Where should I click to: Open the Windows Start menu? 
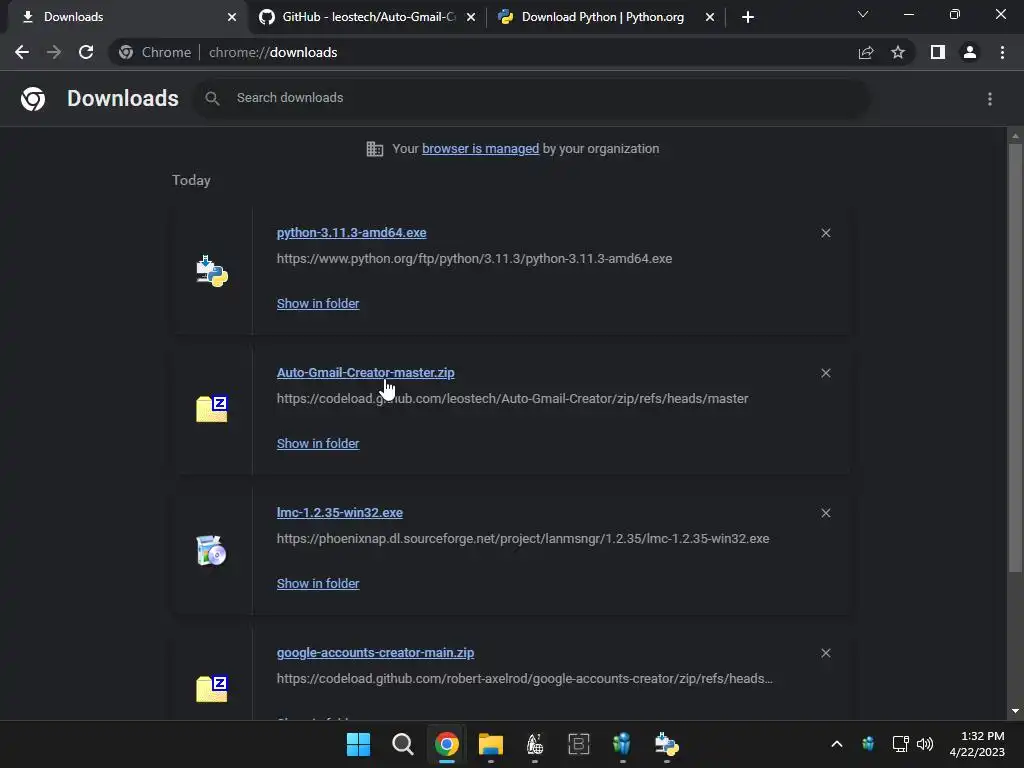358,744
